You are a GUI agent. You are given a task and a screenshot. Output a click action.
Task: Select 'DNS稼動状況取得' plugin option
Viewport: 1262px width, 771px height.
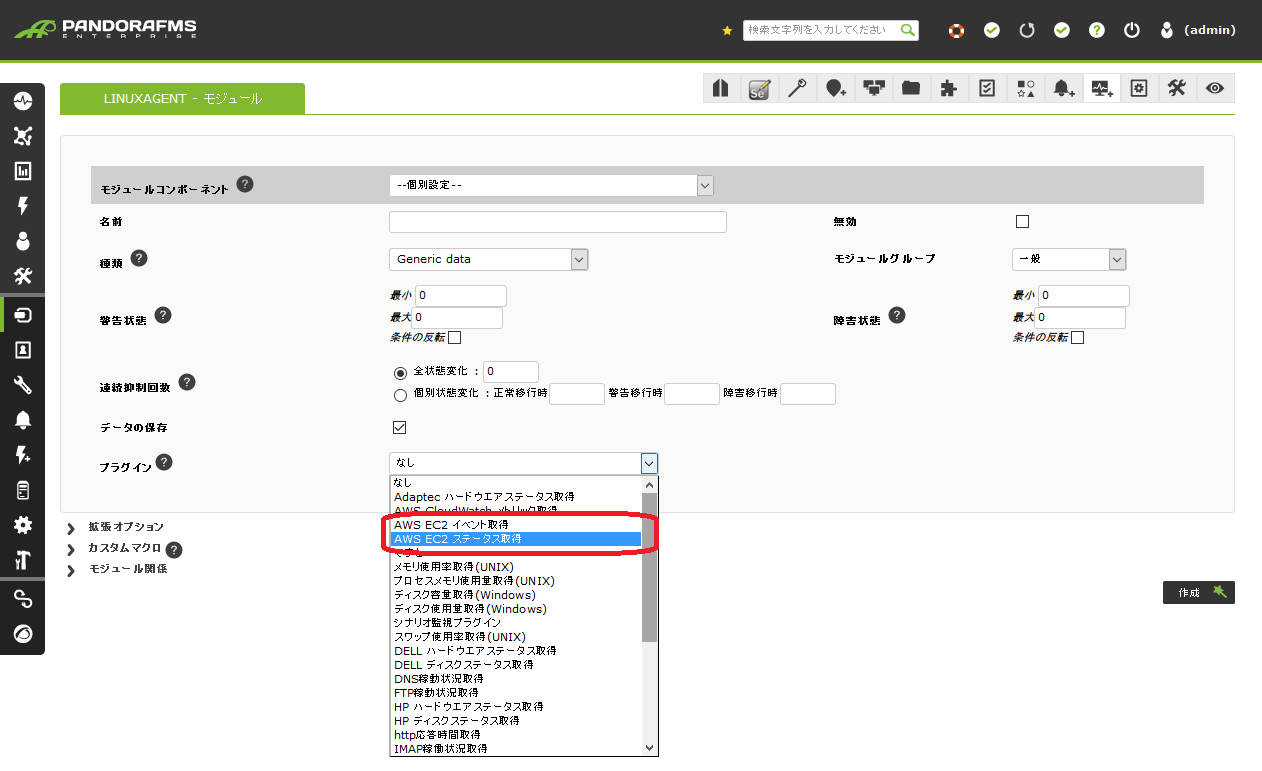(x=515, y=679)
